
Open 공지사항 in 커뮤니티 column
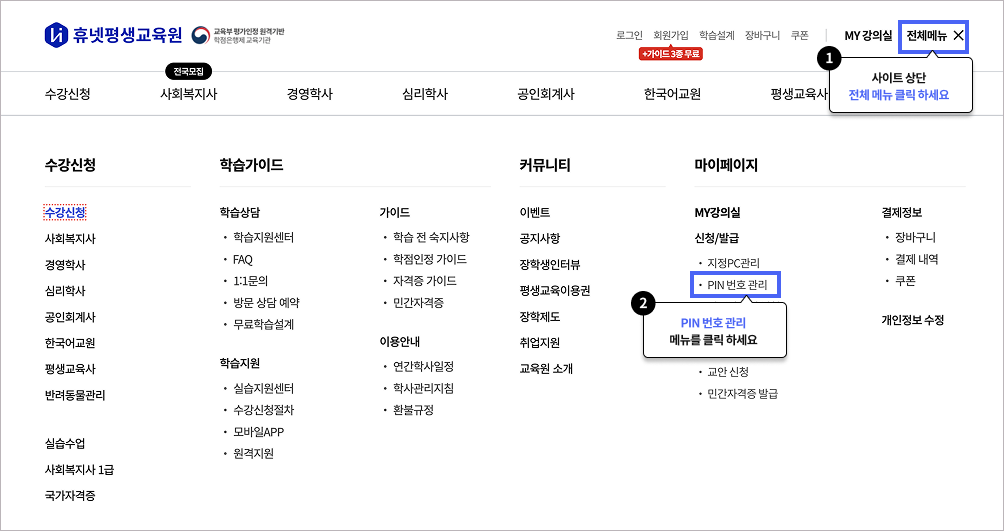[x=539, y=239]
